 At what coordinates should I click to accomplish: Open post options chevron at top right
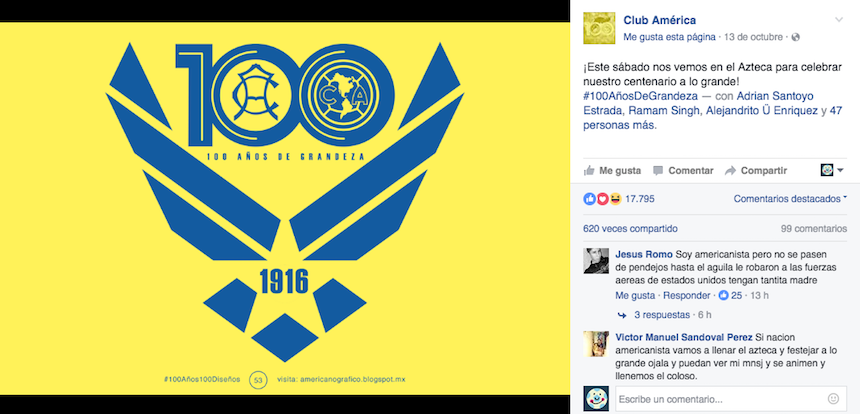(x=839, y=20)
